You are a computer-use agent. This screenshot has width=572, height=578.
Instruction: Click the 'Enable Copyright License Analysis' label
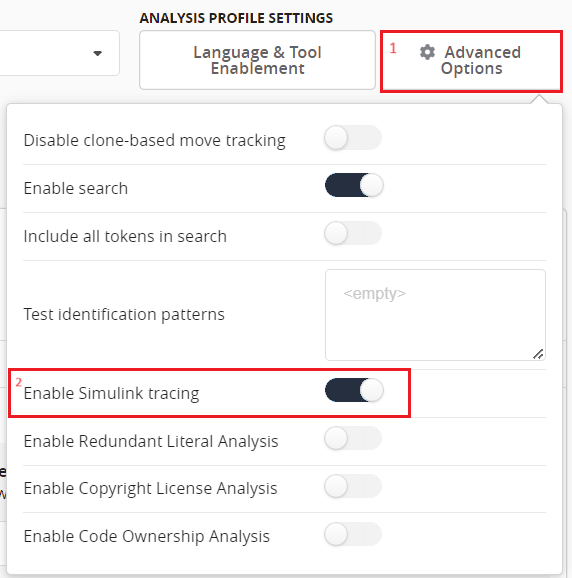tap(150, 488)
